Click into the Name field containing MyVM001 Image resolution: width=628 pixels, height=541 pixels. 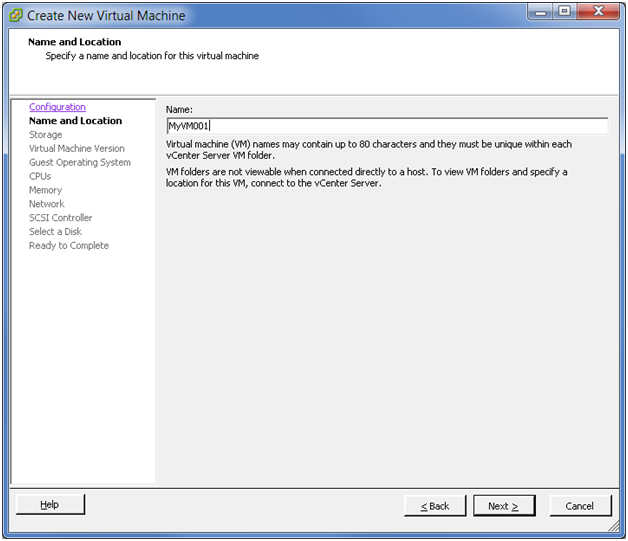[x=387, y=126]
